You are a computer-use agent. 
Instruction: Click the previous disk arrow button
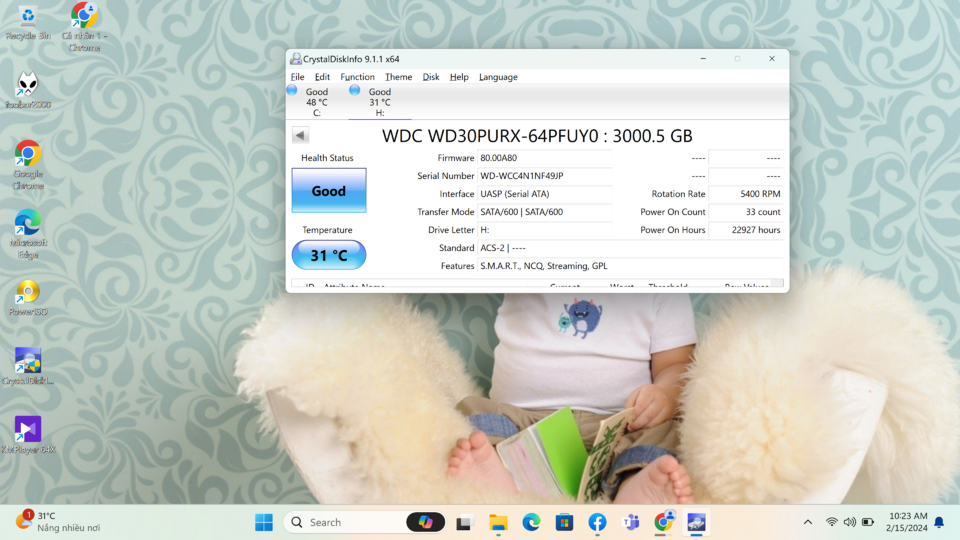pyautogui.click(x=300, y=135)
